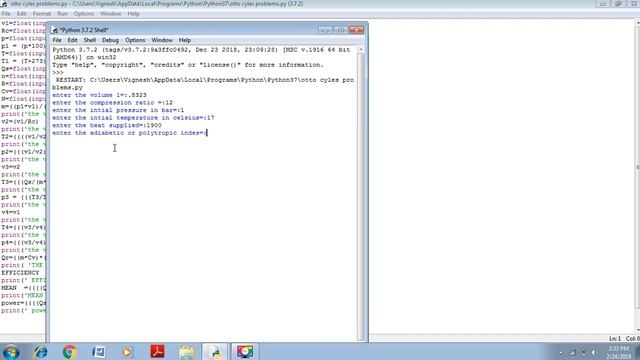
Task: Maximize the Python 3.7.2 Shell window
Action: [x=340, y=30]
